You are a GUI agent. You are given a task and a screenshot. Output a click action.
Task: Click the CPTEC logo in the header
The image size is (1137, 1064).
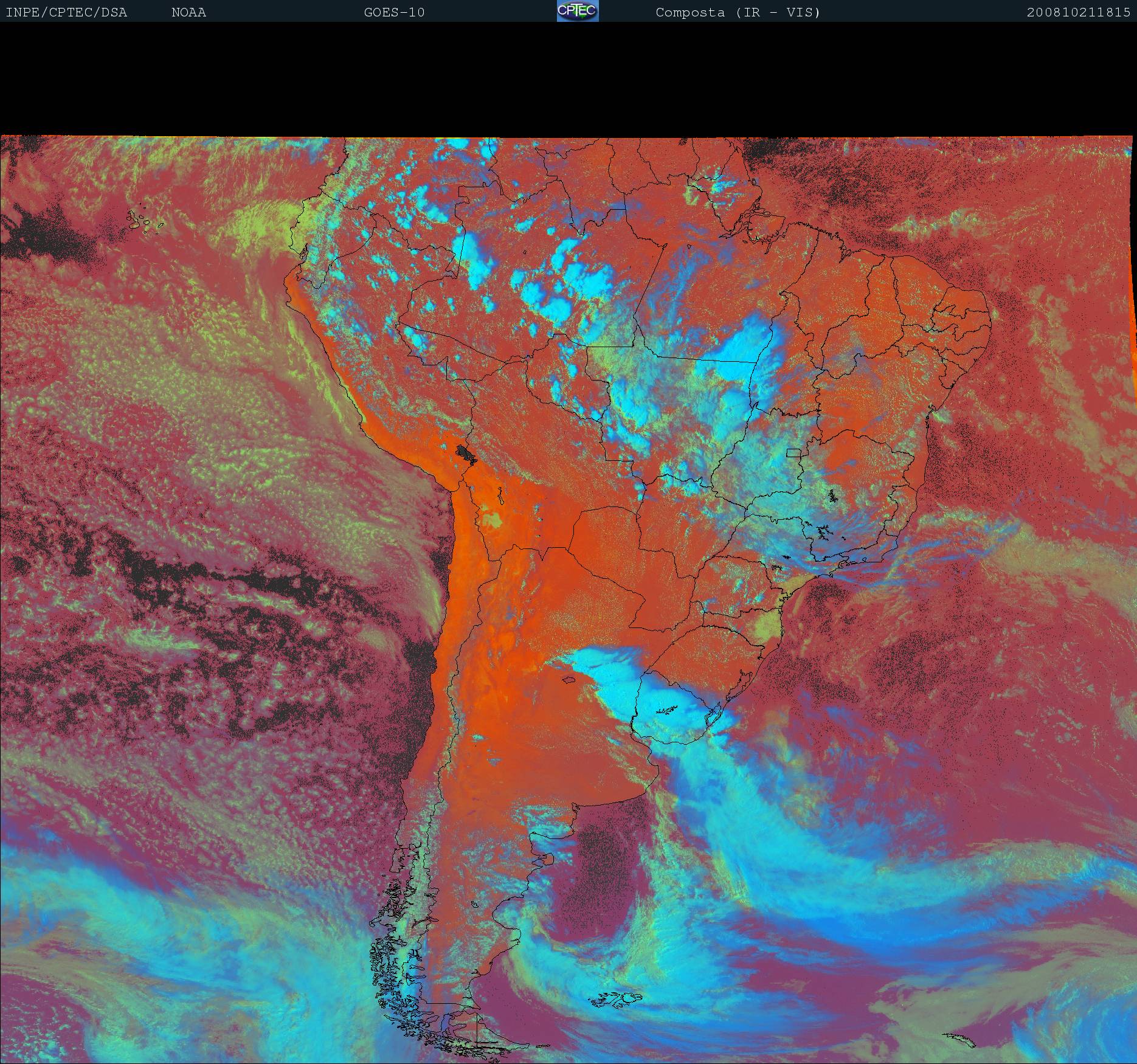pyautogui.click(x=577, y=11)
